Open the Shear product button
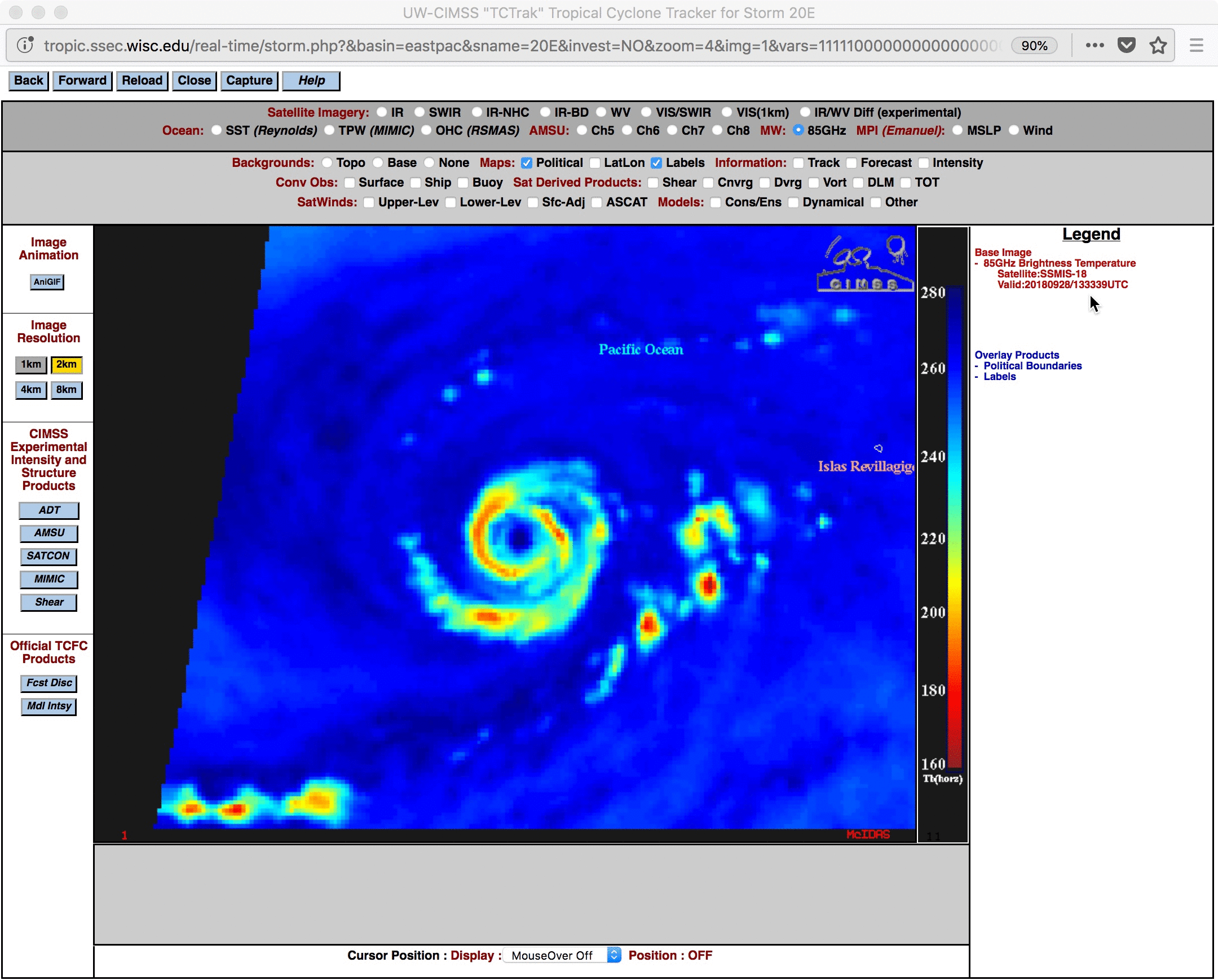The width and height of the screenshot is (1218, 980). click(49, 603)
